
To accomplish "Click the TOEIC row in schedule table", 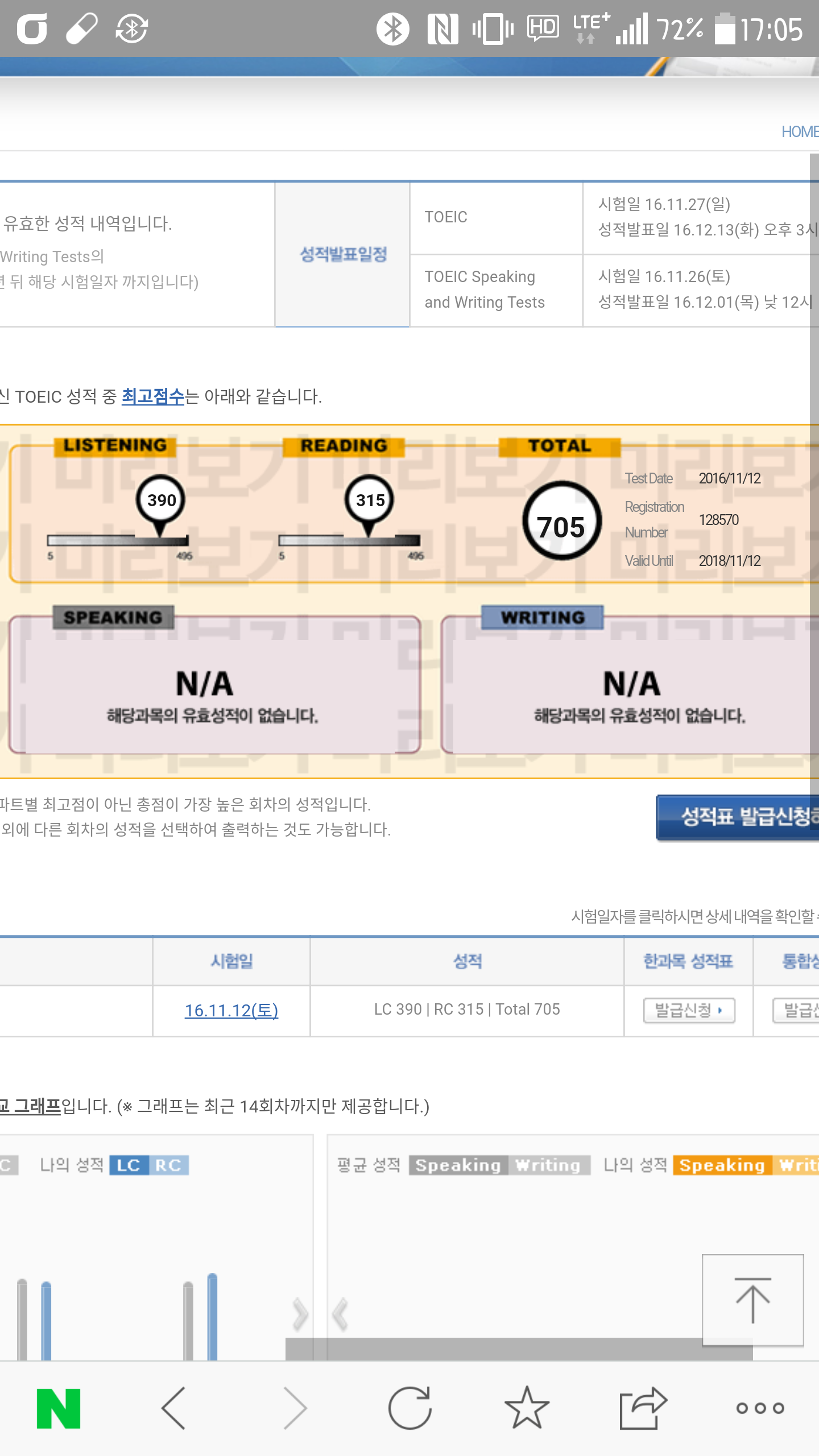I will tap(496, 218).
